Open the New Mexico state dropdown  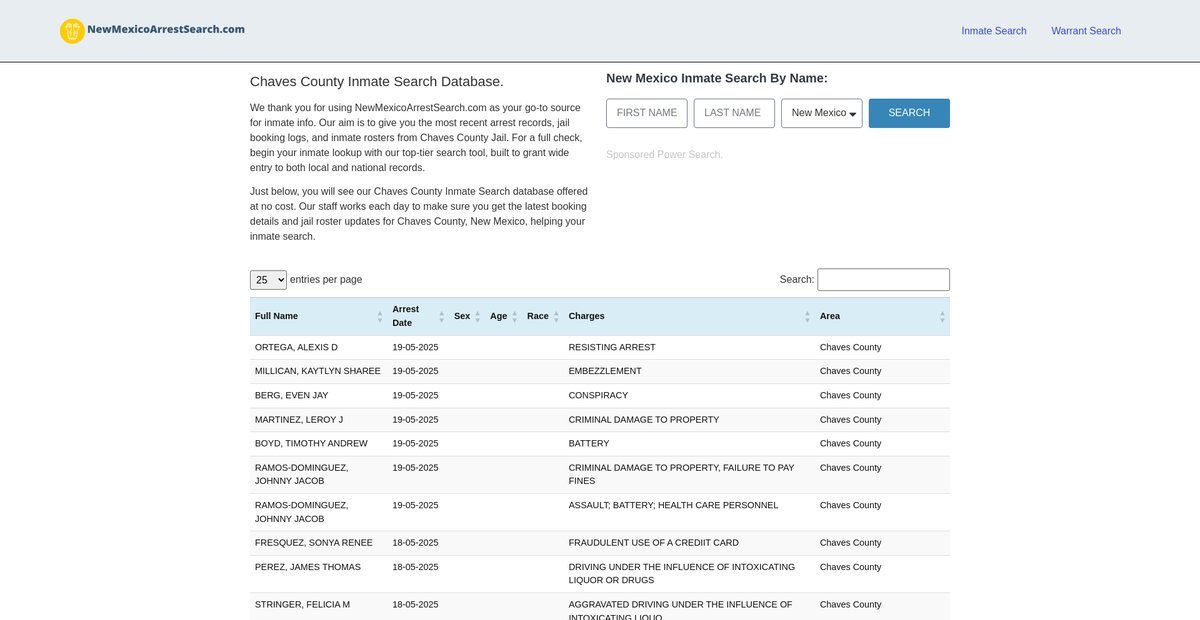coord(821,113)
